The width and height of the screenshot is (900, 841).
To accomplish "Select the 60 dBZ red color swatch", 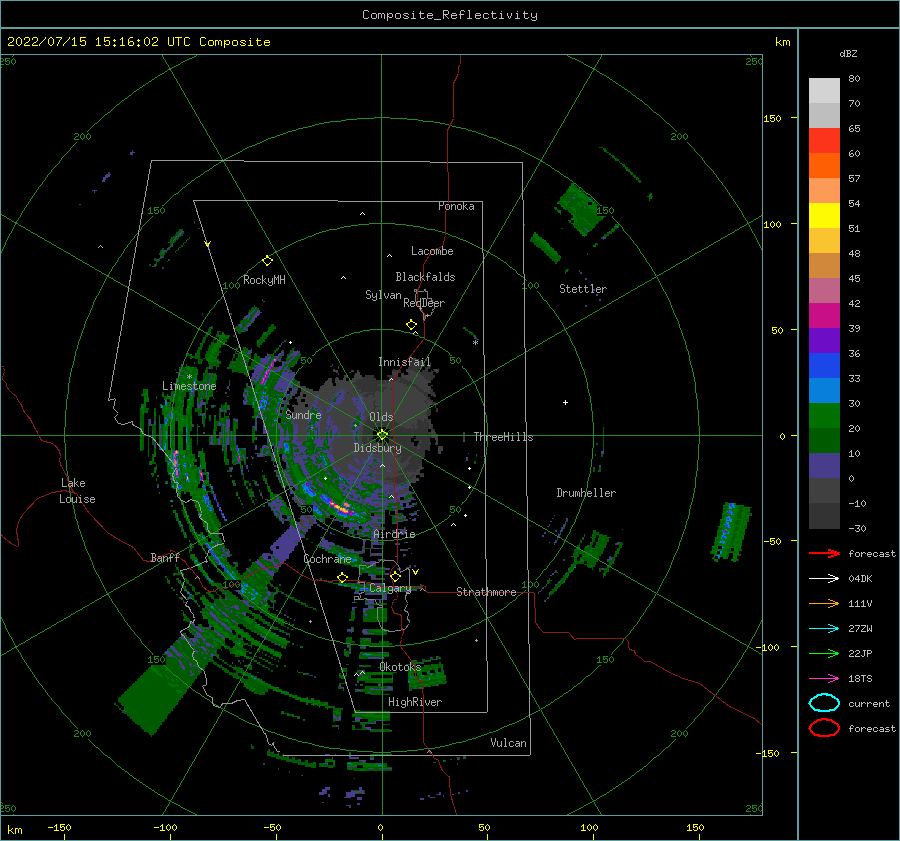I will click(824, 141).
